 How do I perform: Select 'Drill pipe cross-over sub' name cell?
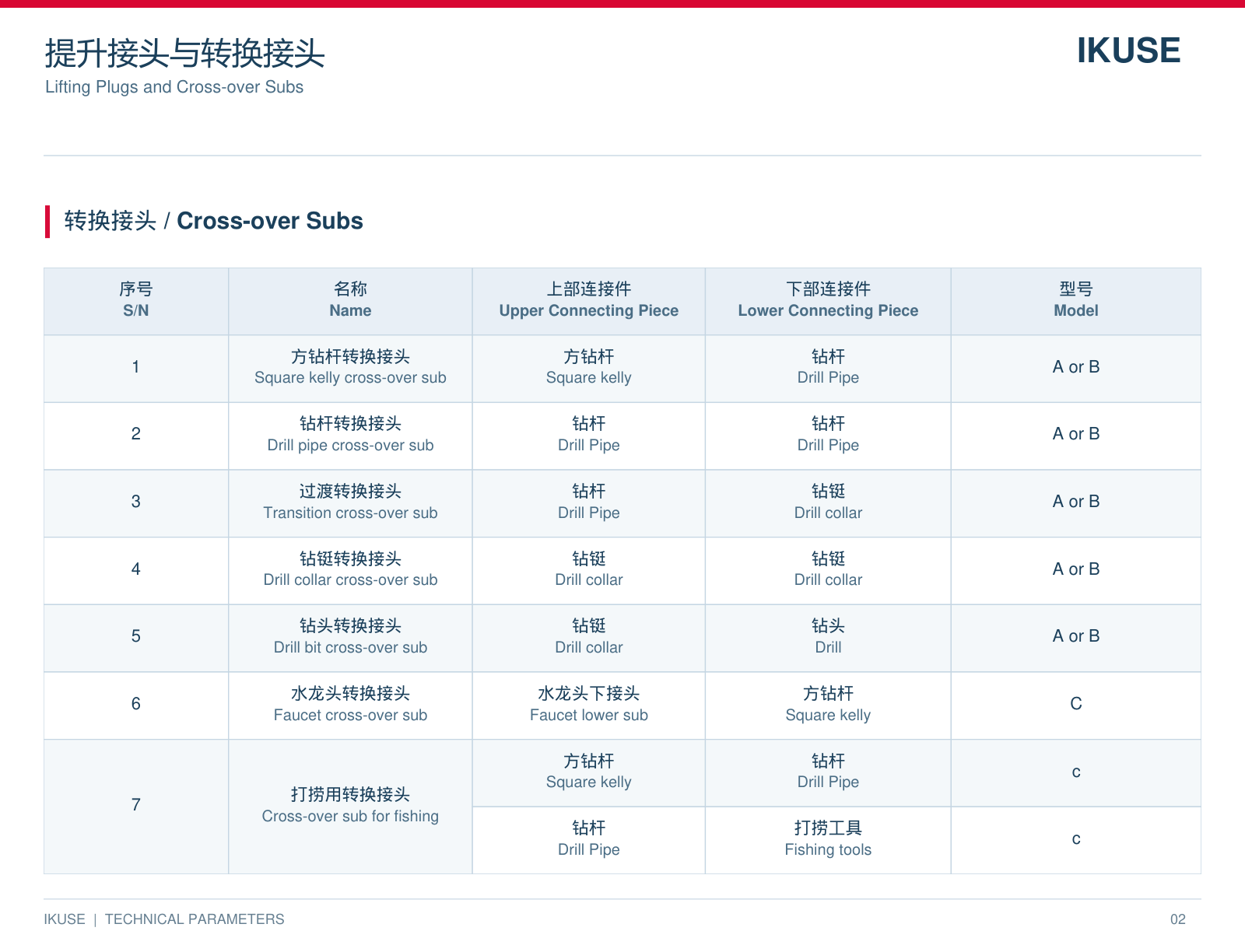[350, 436]
